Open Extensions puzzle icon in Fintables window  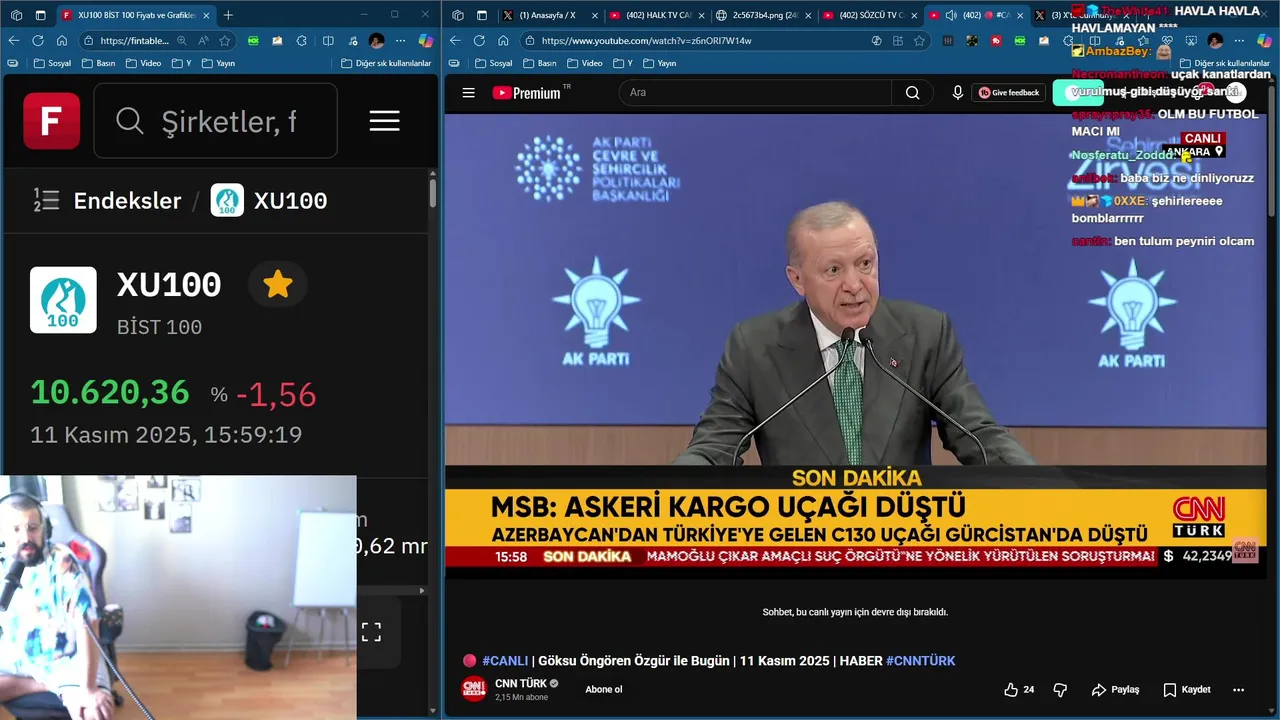[302, 41]
